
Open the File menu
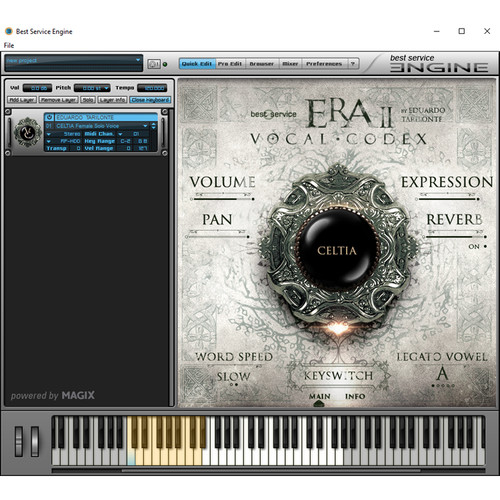pyautogui.click(x=9, y=45)
